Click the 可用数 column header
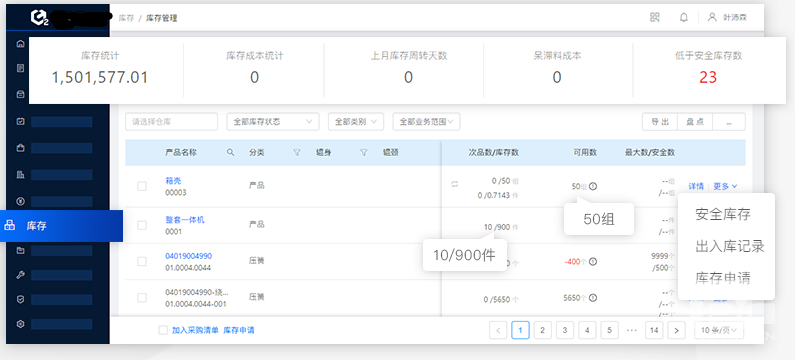Viewport: 795px width, 360px height. [x=585, y=152]
